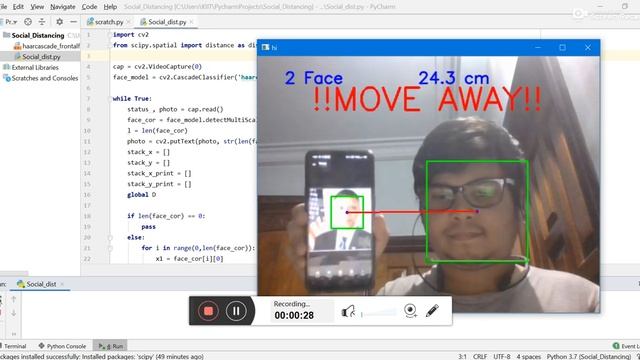Click the Scratches and Consoles icon
Image resolution: width=640 pixels, height=360 pixels.
pyautogui.click(x=7, y=78)
